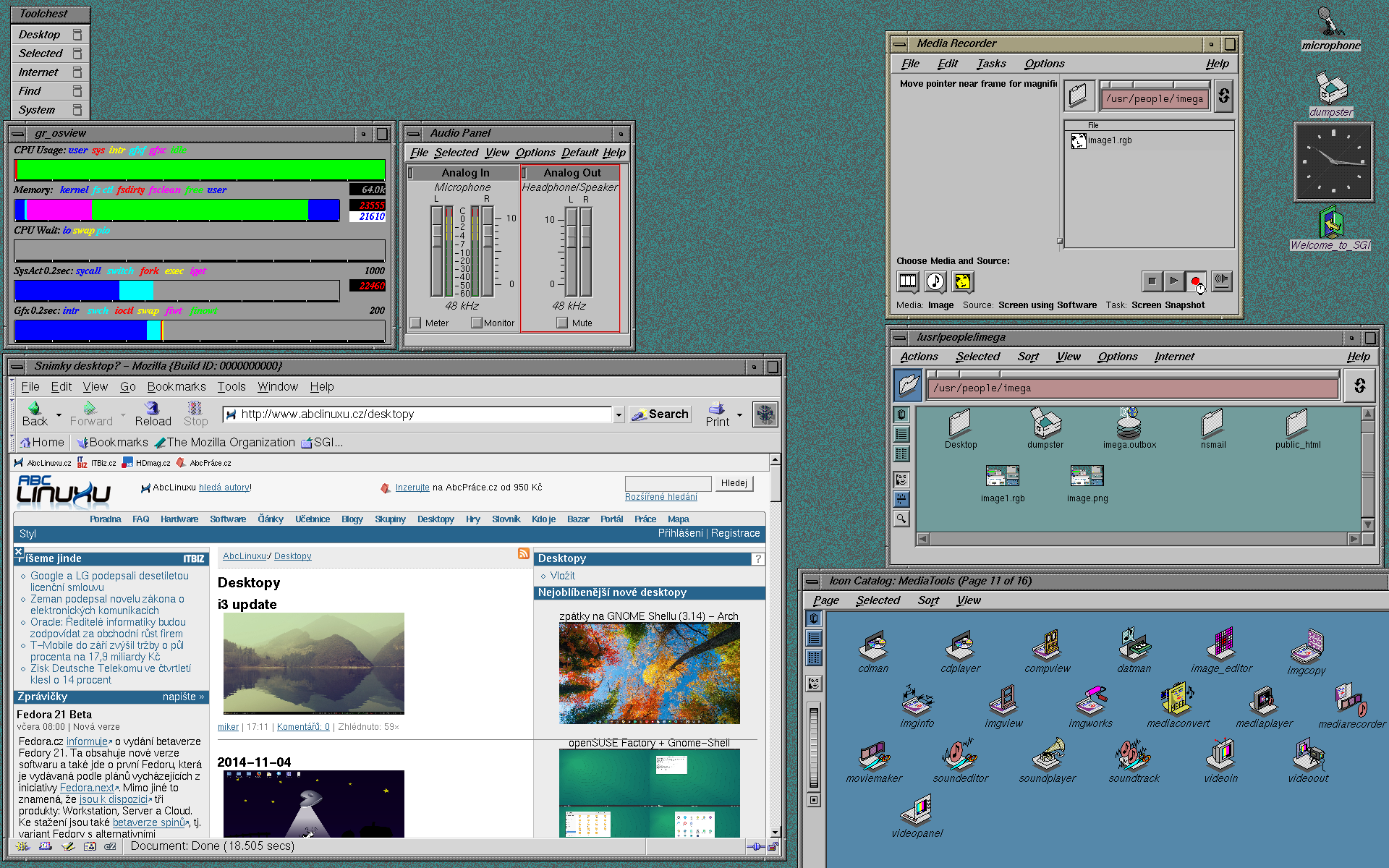Click the record button in Media Recorder
Screen dimensions: 1389x868
pyautogui.click(x=1195, y=281)
